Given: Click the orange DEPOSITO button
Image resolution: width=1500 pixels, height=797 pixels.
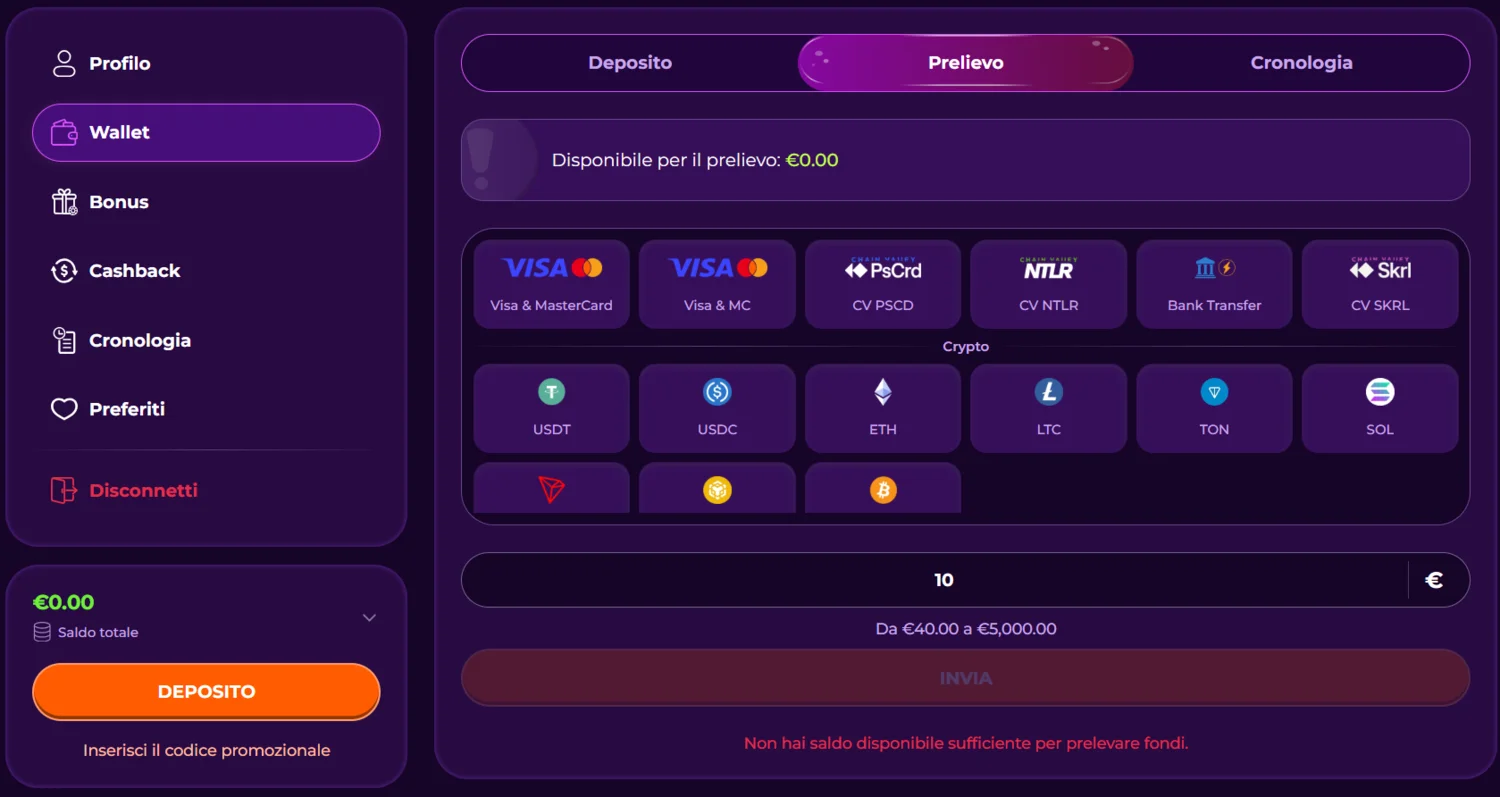Looking at the screenshot, I should [206, 691].
